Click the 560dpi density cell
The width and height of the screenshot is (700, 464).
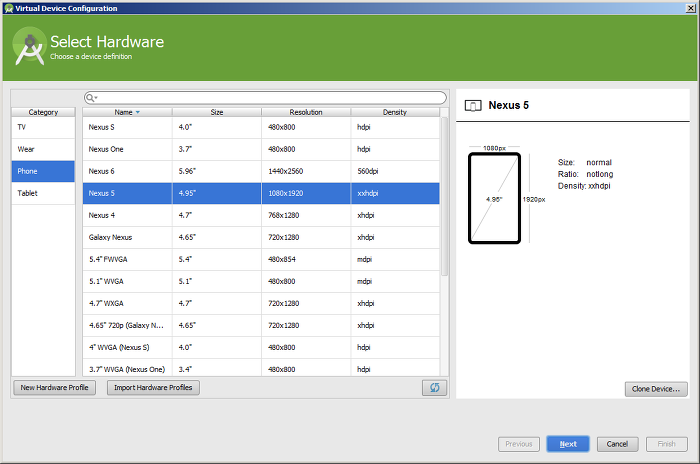395,171
